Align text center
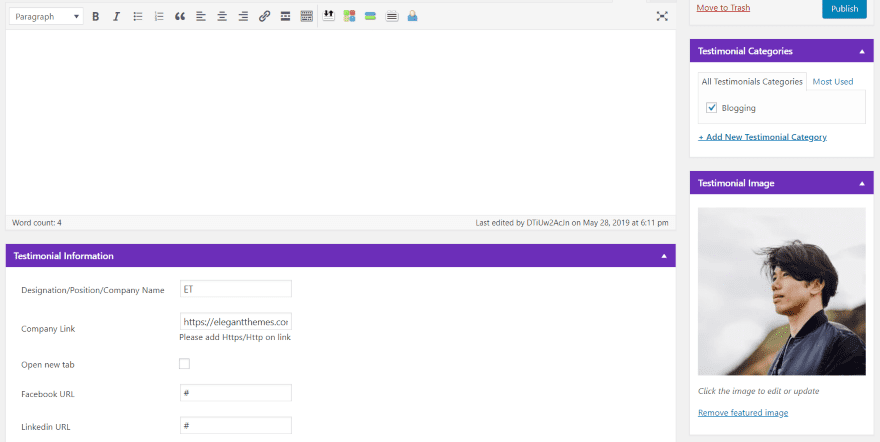This screenshot has width=880, height=442. pyautogui.click(x=222, y=17)
